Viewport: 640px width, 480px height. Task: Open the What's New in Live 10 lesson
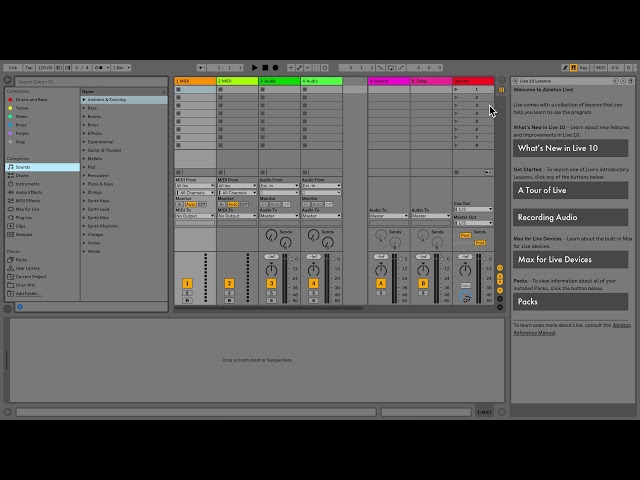click(570, 148)
